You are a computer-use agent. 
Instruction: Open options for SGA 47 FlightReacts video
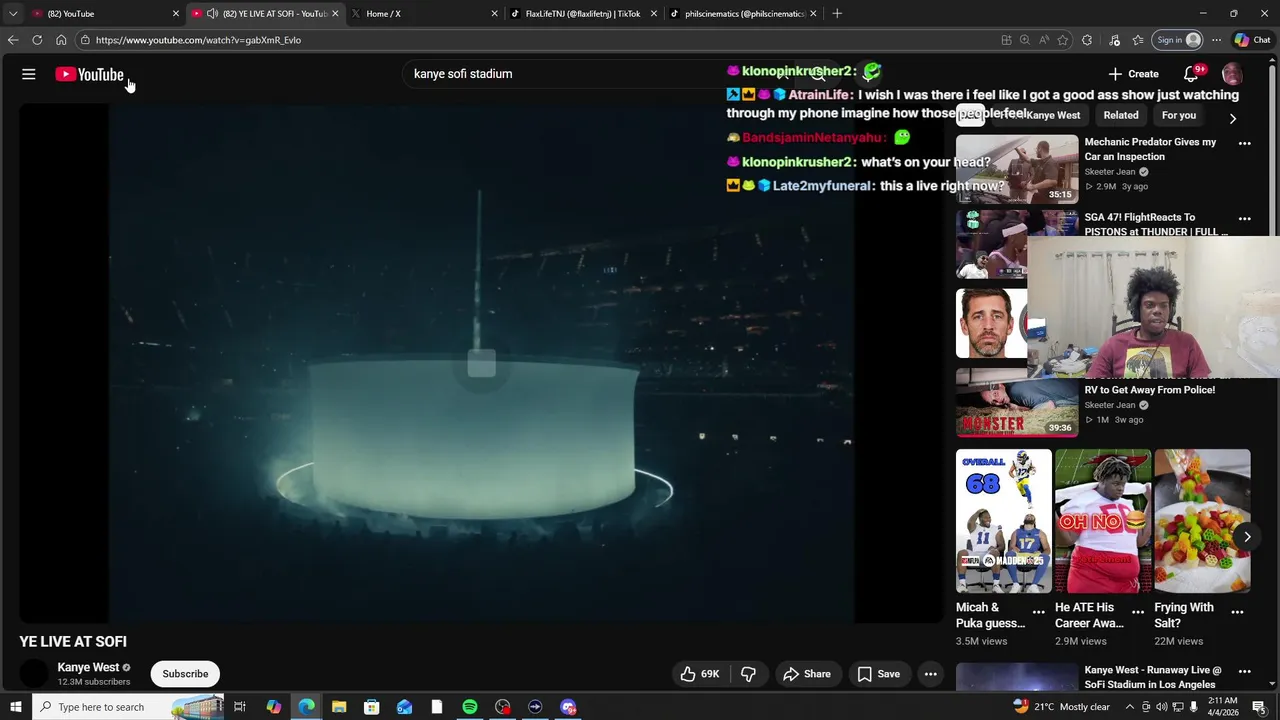tap(1245, 219)
